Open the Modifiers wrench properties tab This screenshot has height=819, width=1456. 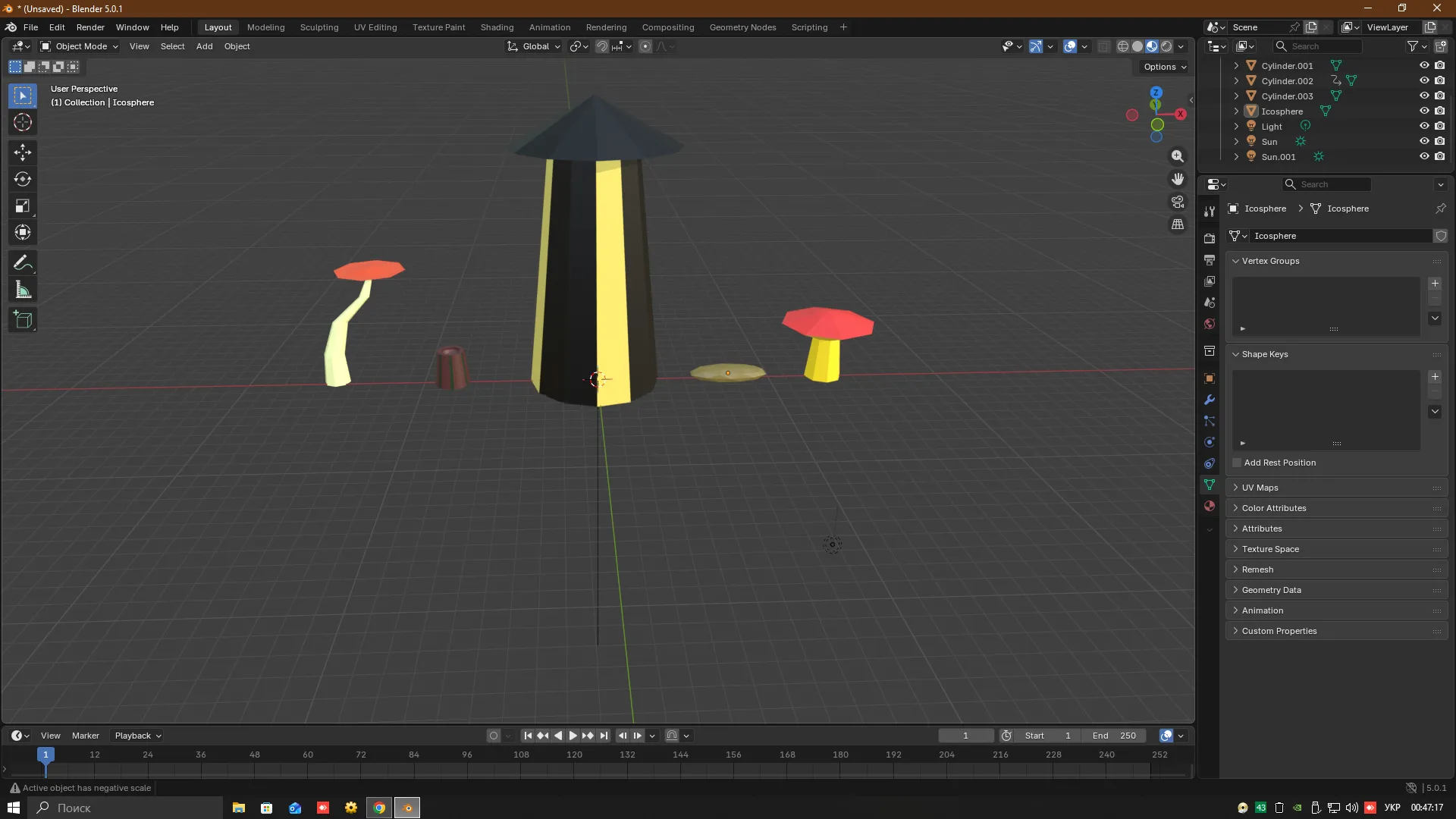pos(1210,400)
